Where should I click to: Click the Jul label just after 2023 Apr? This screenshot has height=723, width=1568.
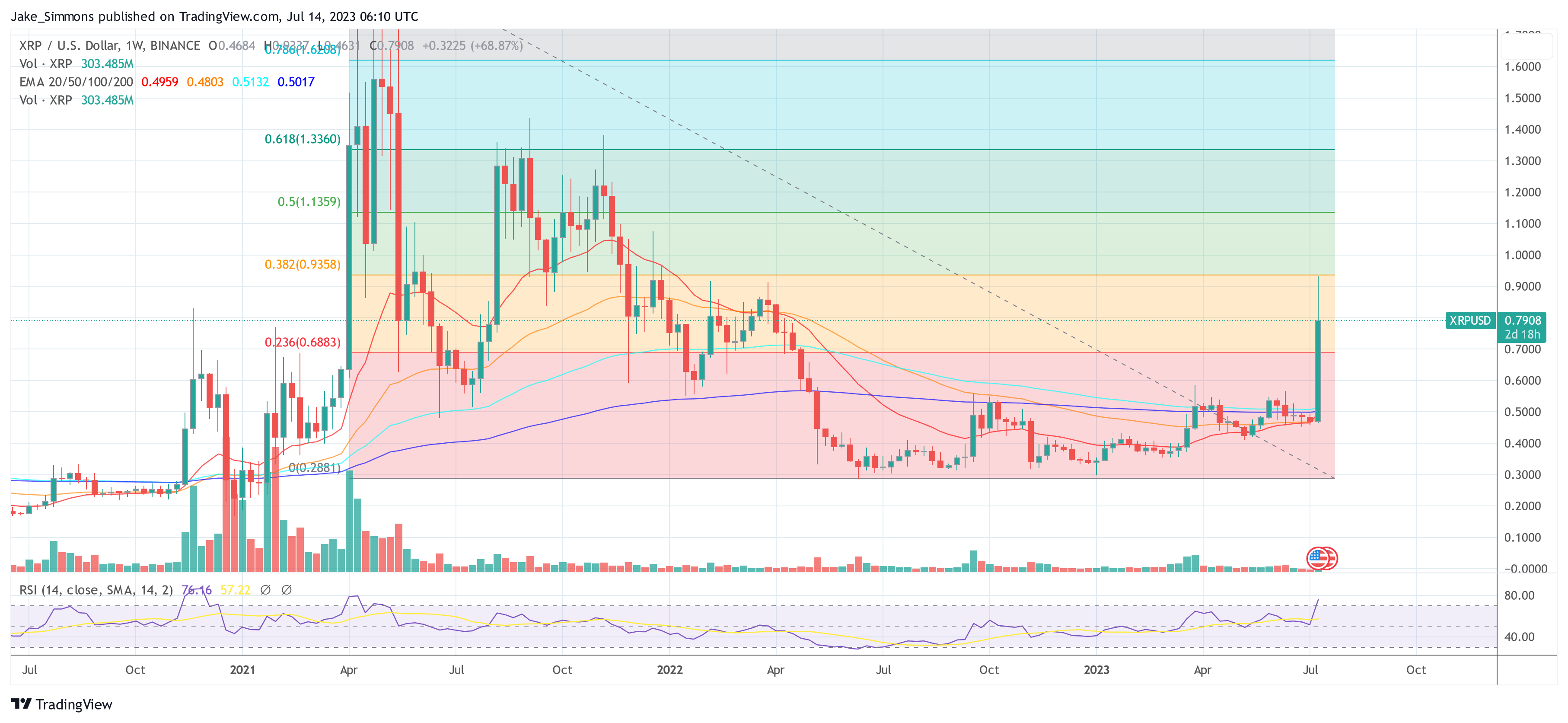click(1310, 670)
